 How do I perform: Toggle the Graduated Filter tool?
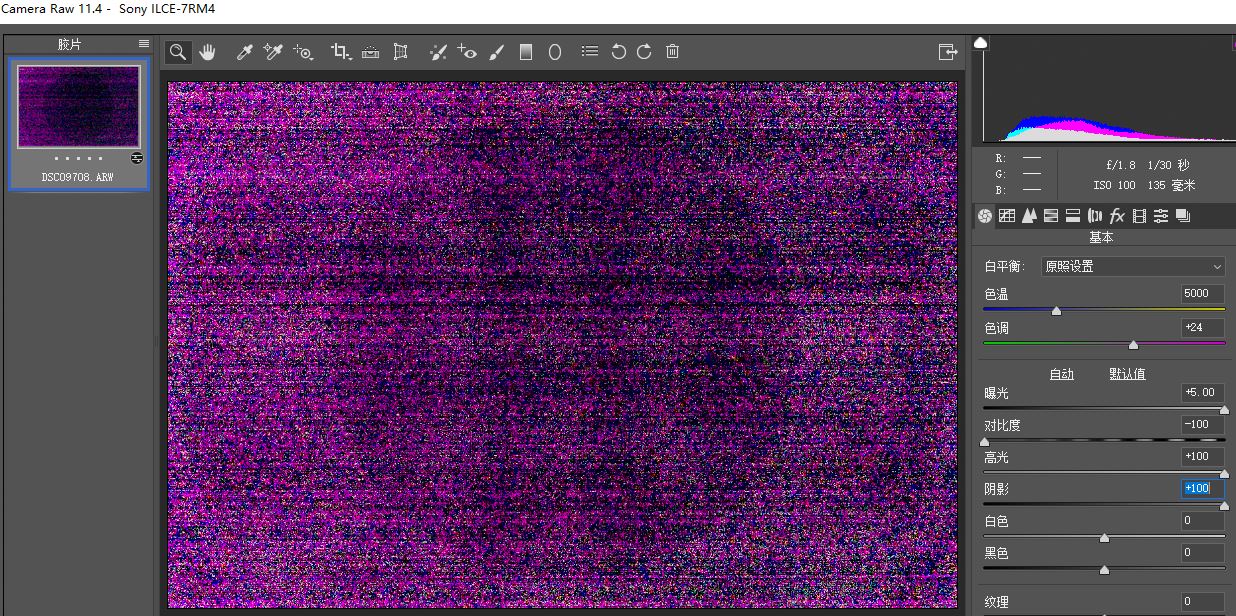tap(527, 52)
